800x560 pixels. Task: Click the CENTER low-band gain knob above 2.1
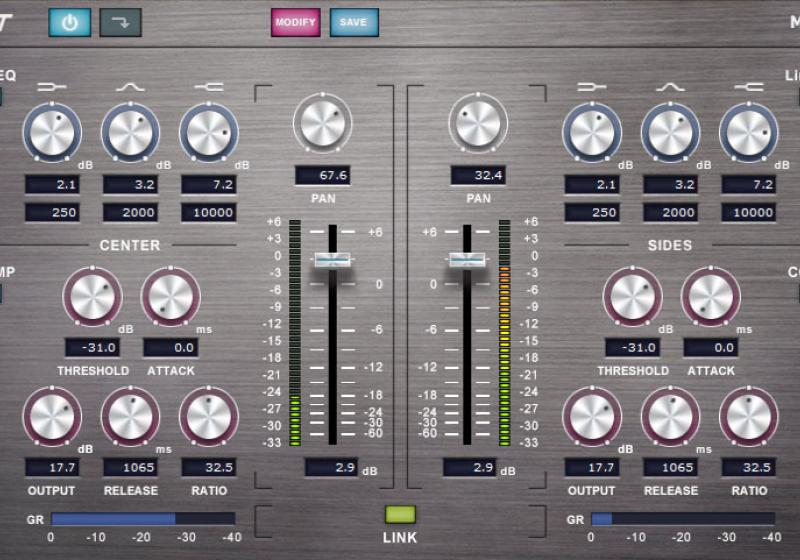52,133
